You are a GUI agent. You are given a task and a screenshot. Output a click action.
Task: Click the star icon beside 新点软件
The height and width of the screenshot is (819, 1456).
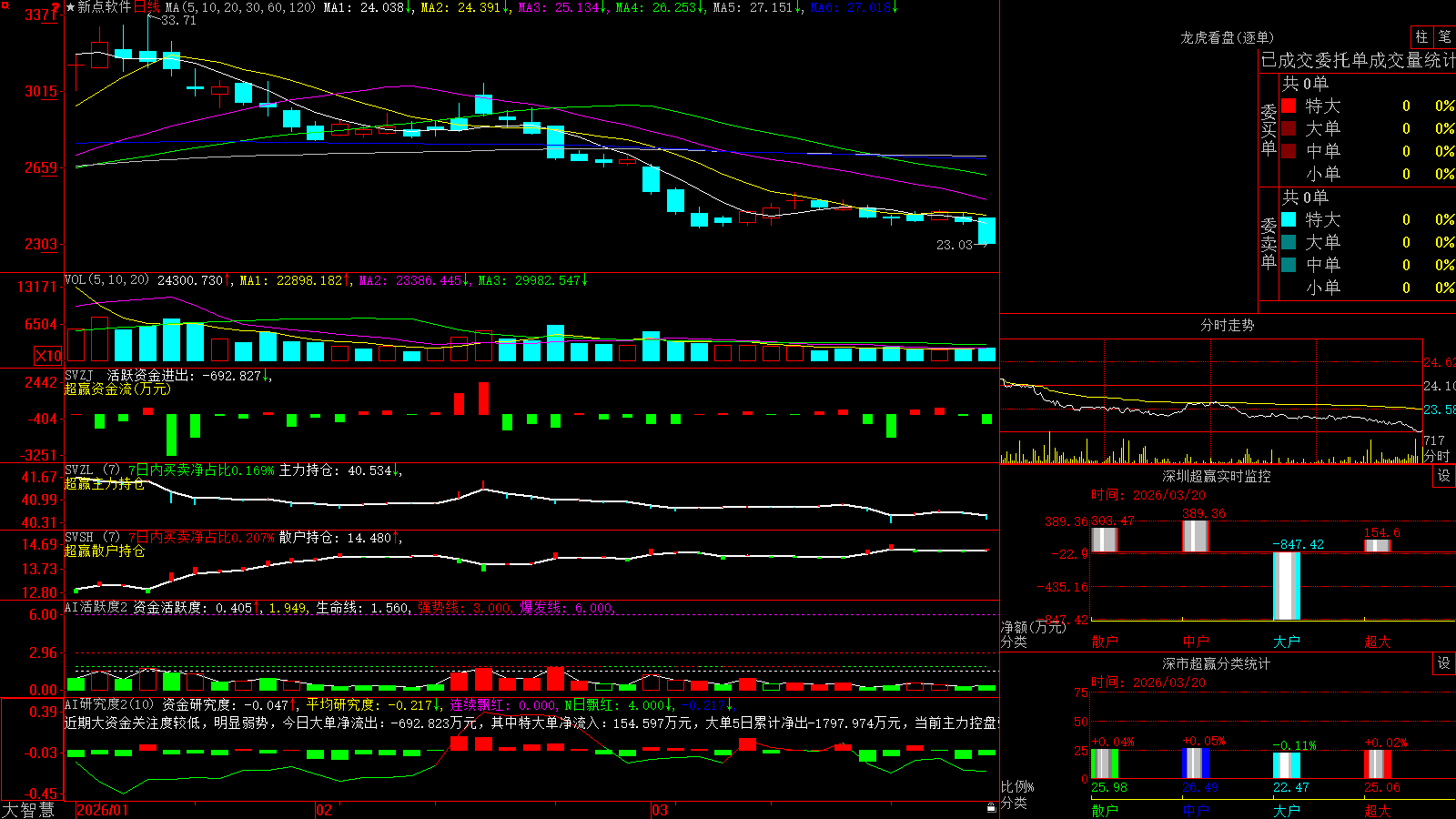[x=70, y=7]
